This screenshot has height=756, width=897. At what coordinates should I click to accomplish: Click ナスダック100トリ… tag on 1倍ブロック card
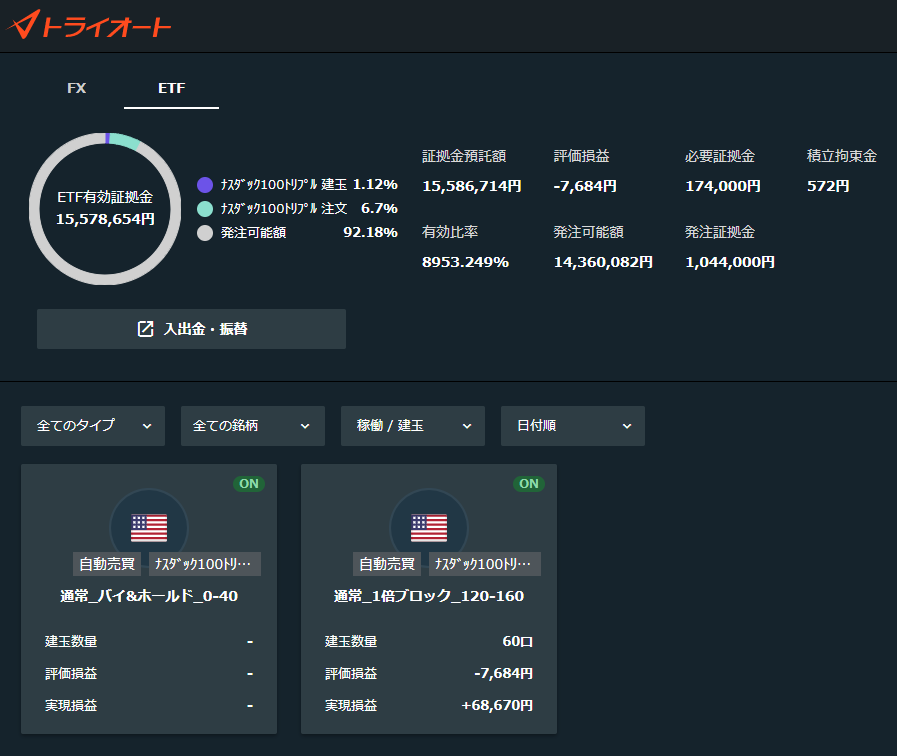point(485,564)
